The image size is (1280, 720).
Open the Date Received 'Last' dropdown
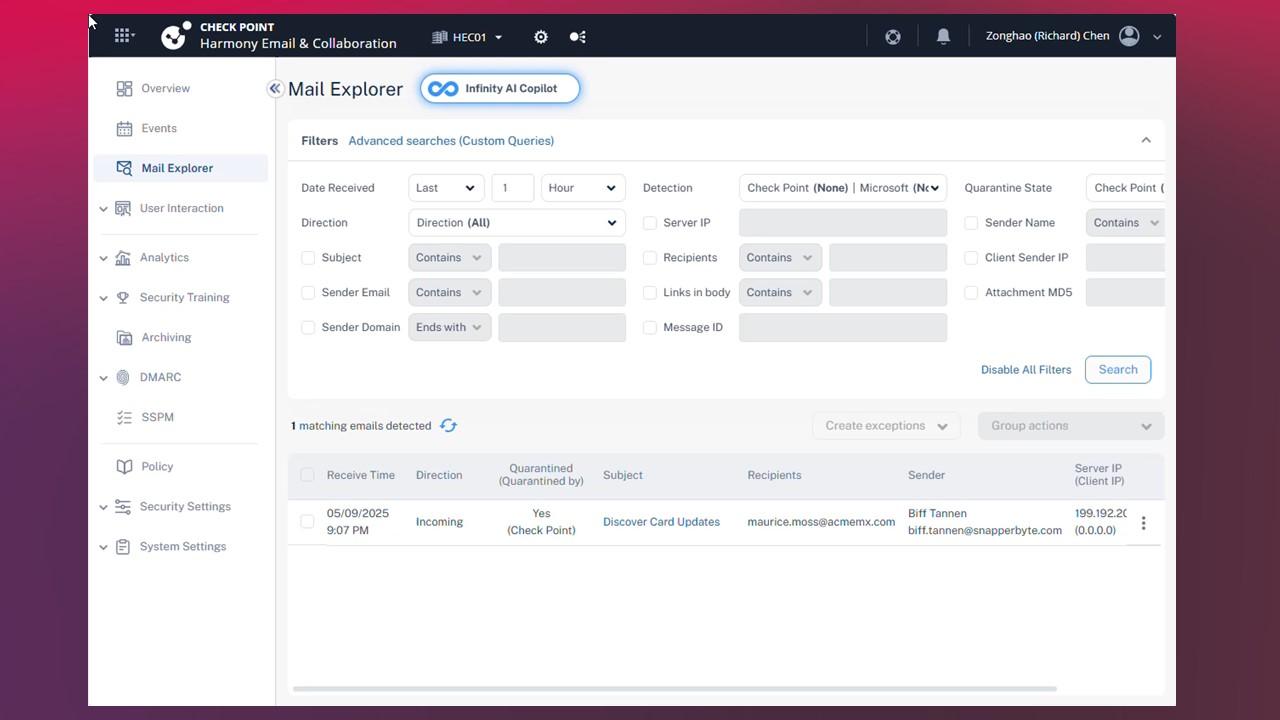(446, 188)
